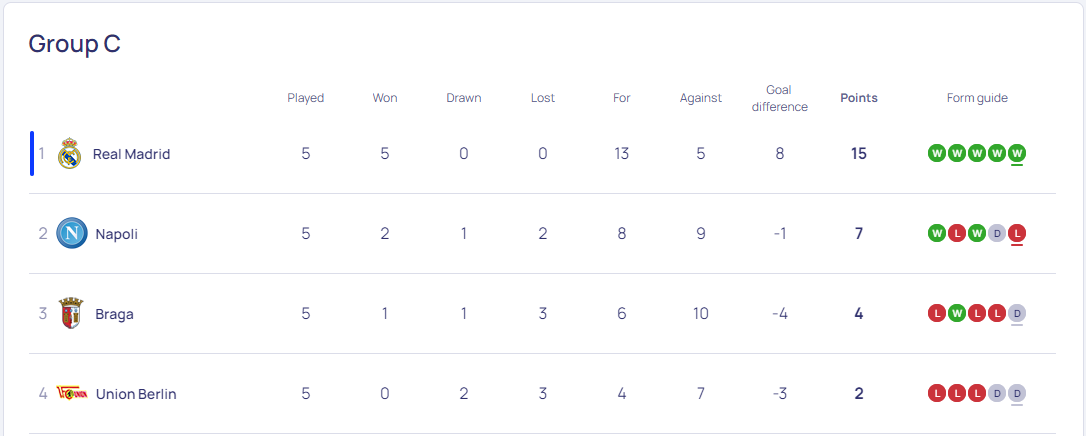This screenshot has width=1086, height=436.
Task: Select the Form guide column header
Action: point(977,98)
